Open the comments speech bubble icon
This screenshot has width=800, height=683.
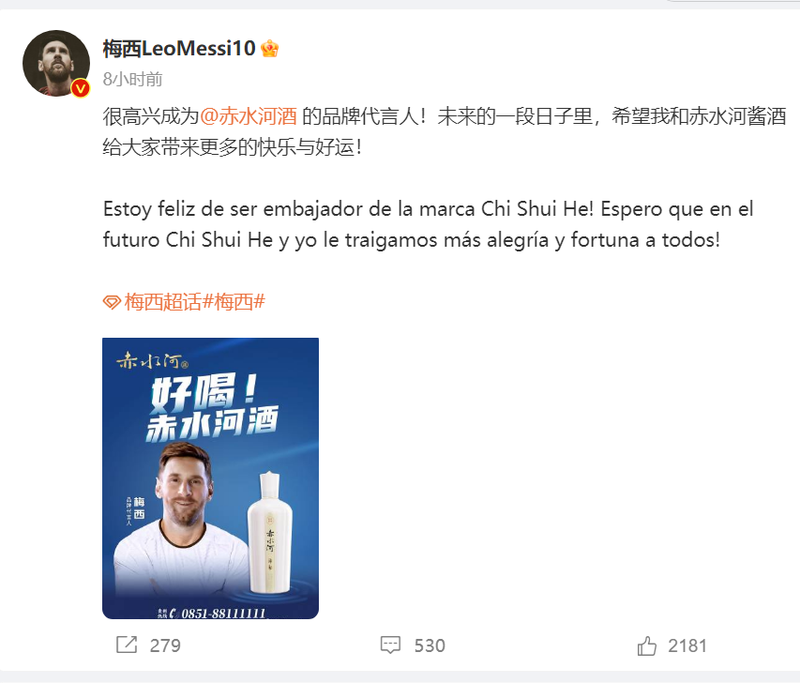coord(390,645)
